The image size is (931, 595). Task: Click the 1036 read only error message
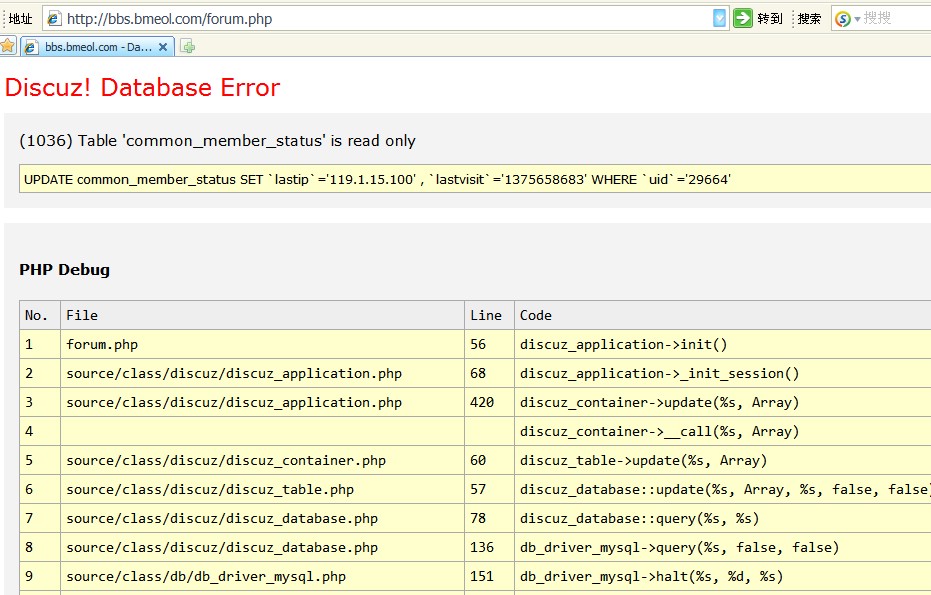pyautogui.click(x=217, y=141)
